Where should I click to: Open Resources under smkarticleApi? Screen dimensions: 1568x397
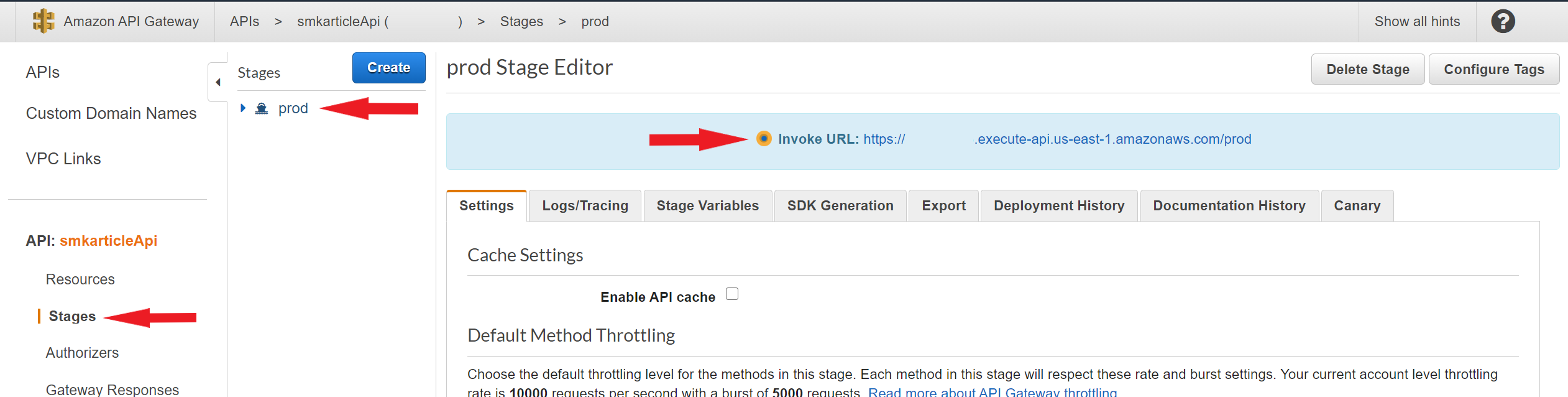point(80,279)
